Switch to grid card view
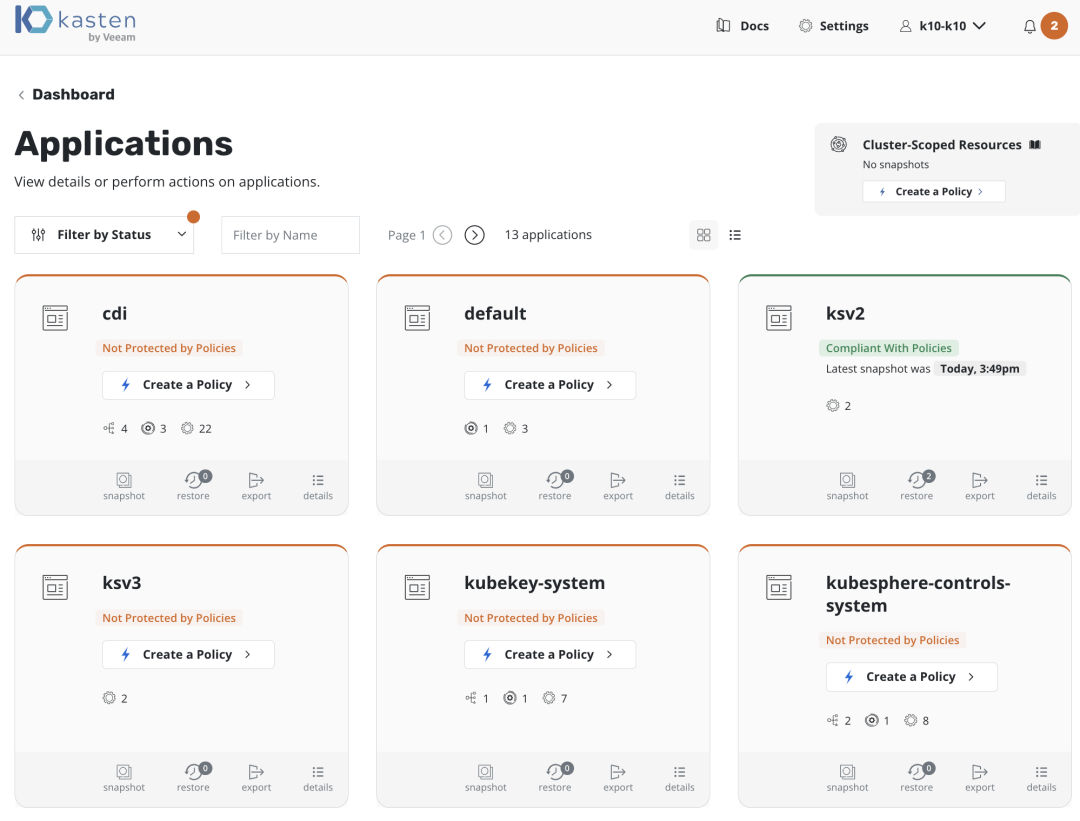The width and height of the screenshot is (1080, 821). tap(703, 235)
